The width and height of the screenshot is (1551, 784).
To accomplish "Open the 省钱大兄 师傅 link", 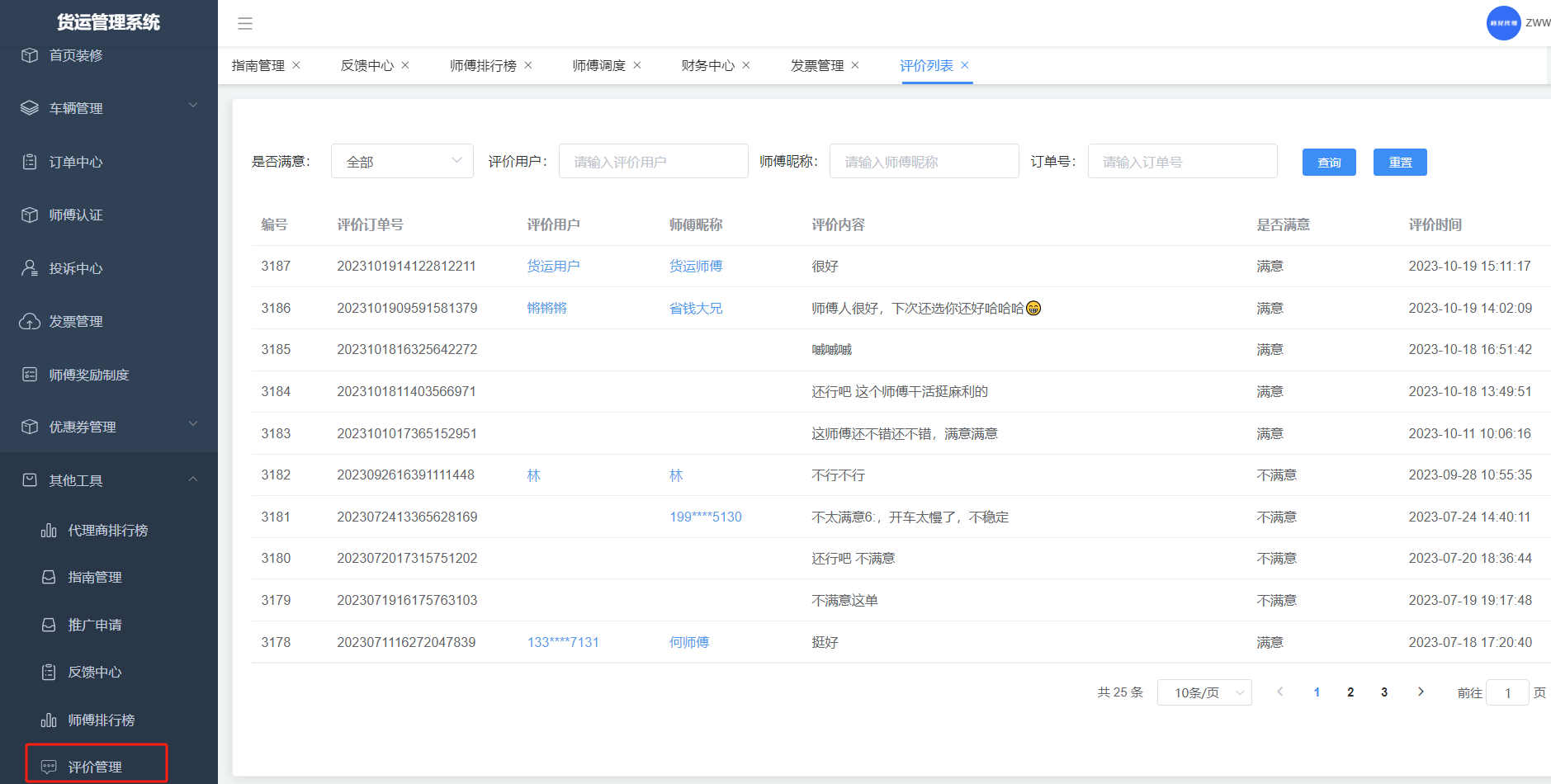I will (x=695, y=308).
